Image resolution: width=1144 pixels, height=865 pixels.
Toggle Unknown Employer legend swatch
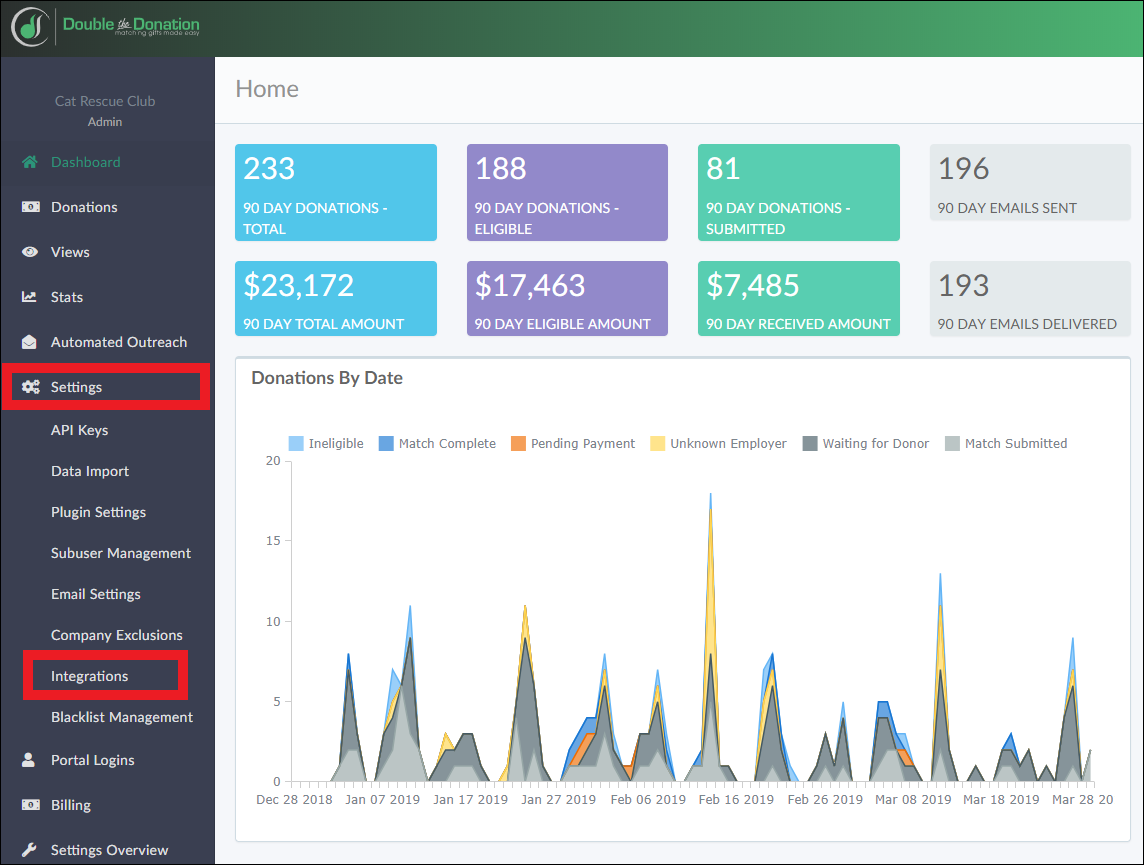tap(657, 443)
